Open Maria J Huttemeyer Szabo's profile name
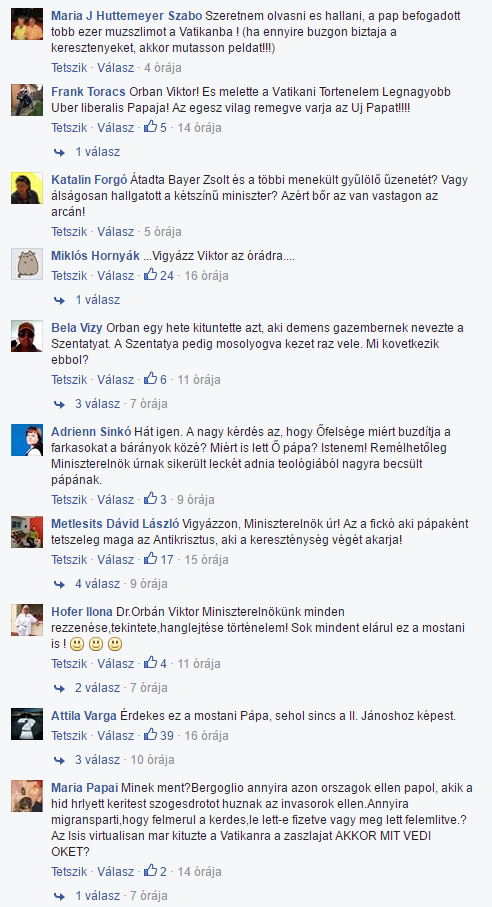Viewport: 492px width, 907px height. click(x=127, y=14)
